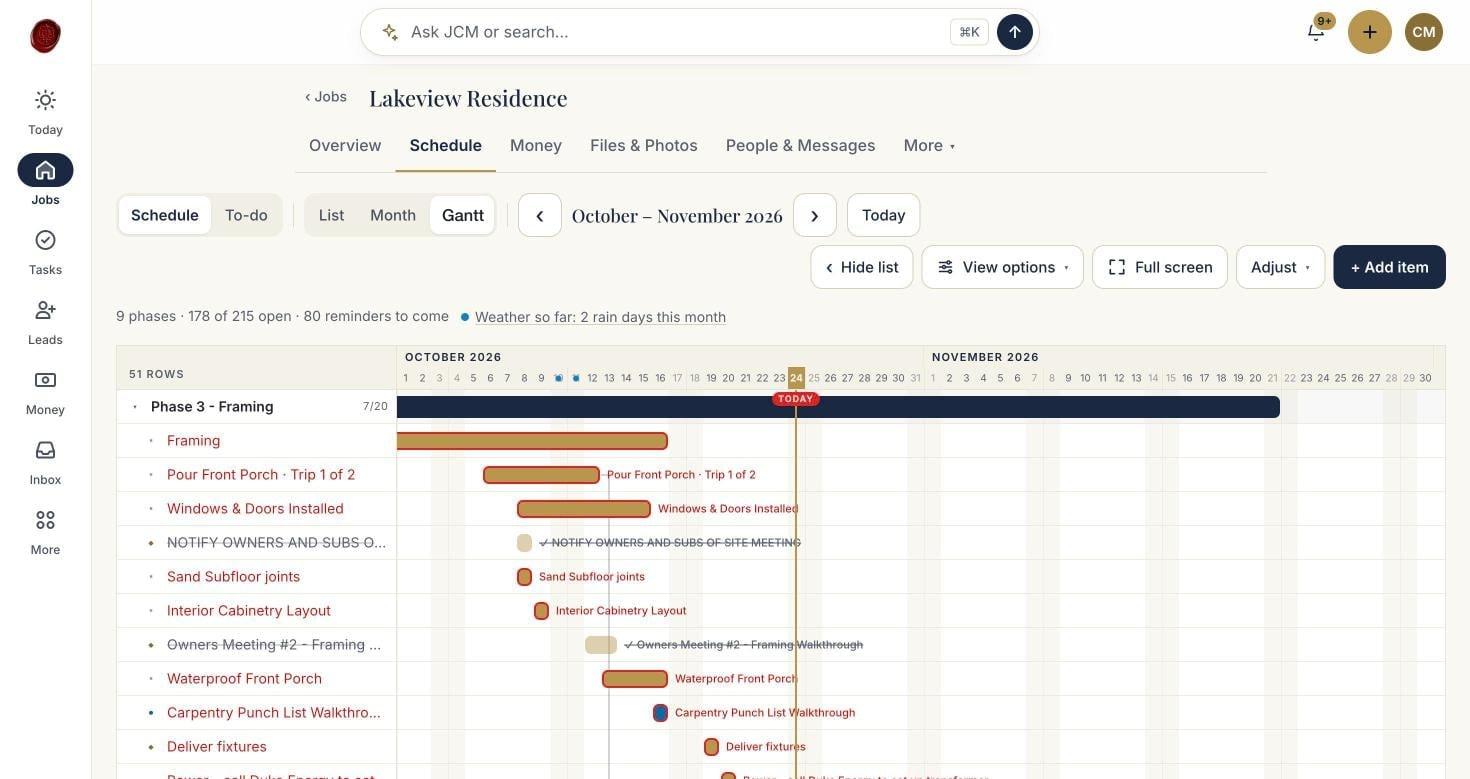Switch to the Schedule toggle

click(x=165, y=215)
